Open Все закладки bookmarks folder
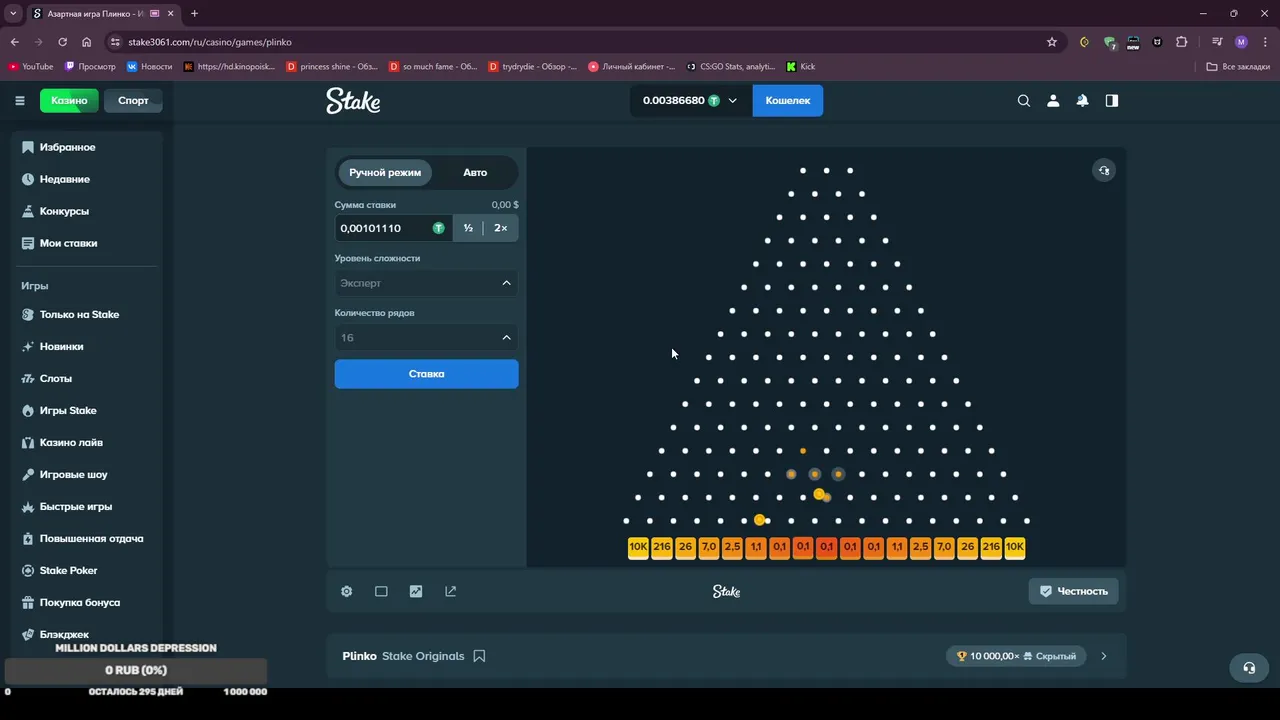This screenshot has width=1280, height=720. point(1238,66)
